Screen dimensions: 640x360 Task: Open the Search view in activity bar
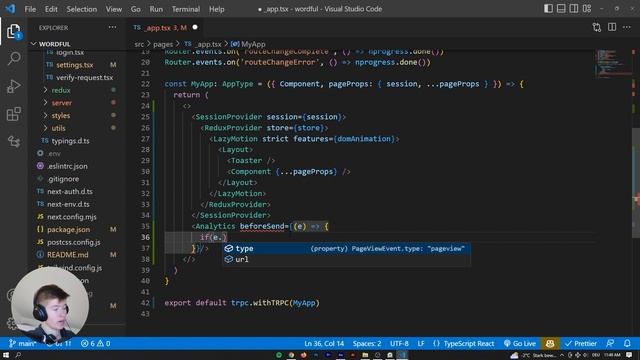point(14,58)
